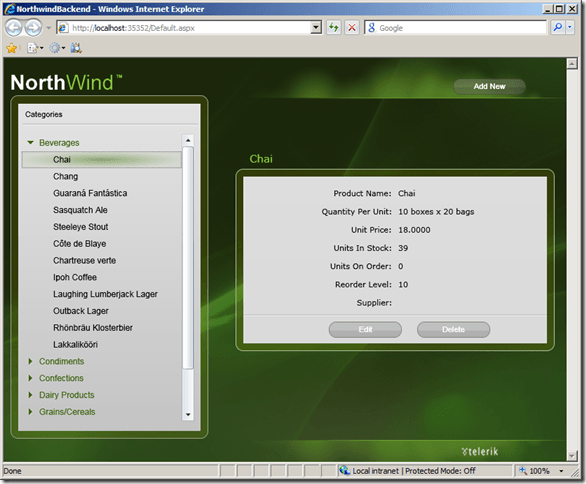Click the Units On Order value 0
Image resolution: width=586 pixels, height=484 pixels.
pyautogui.click(x=401, y=266)
